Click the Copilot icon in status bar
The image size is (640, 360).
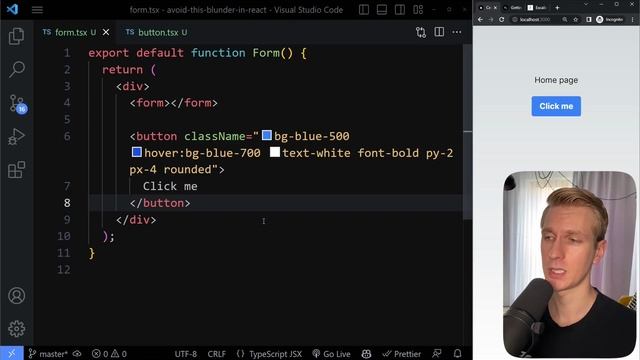[366, 354]
